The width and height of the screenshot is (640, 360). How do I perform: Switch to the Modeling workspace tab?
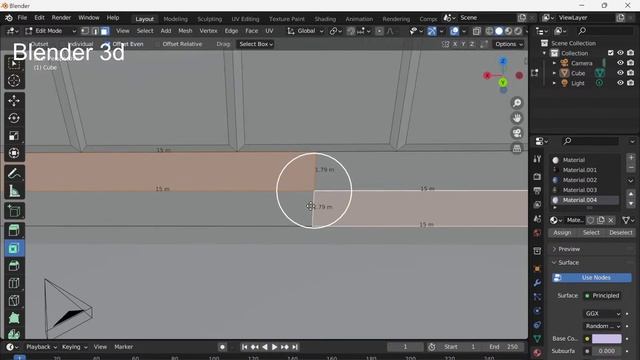(176, 19)
